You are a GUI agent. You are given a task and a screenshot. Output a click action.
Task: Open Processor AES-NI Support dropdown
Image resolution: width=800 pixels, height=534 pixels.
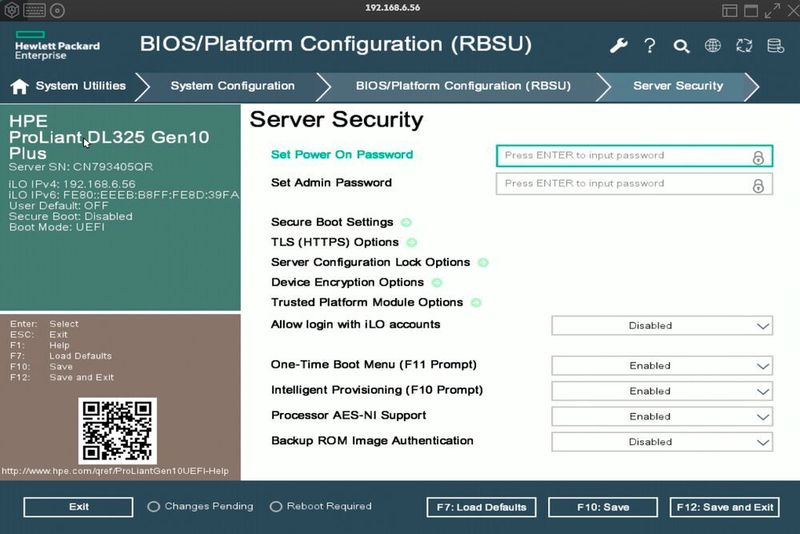[662, 417]
